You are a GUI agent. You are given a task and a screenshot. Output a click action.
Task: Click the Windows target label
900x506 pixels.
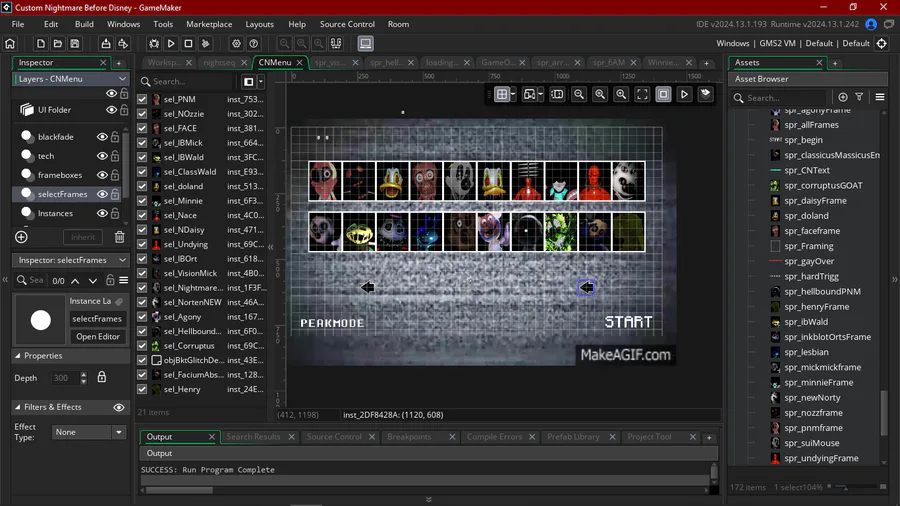click(733, 44)
